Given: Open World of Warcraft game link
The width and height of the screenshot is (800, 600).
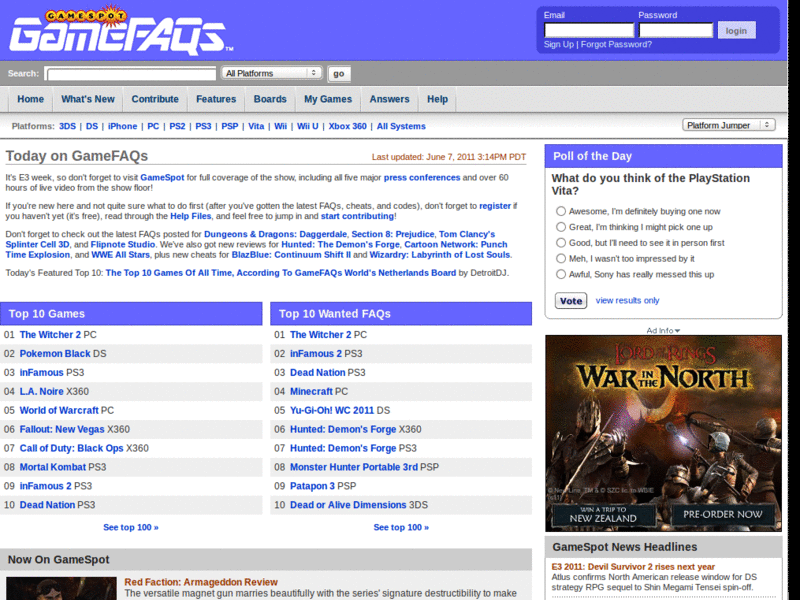Looking at the screenshot, I should coord(59,410).
